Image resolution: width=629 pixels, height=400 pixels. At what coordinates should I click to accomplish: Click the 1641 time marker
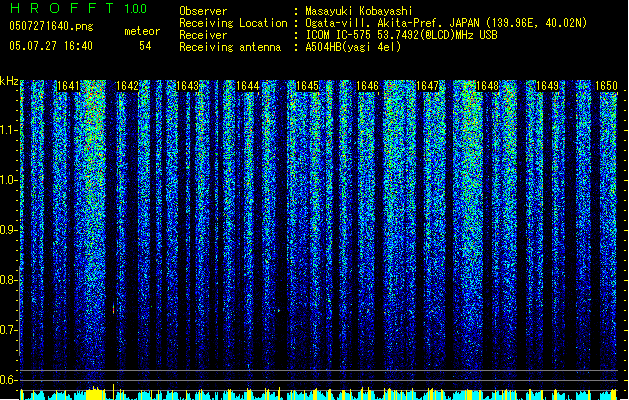(x=68, y=86)
